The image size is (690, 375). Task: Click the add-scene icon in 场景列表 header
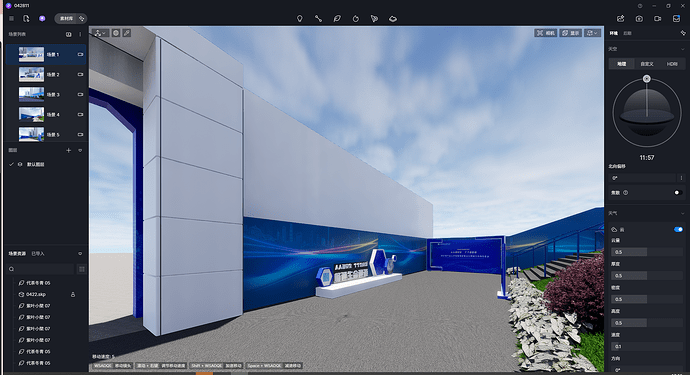coord(69,34)
